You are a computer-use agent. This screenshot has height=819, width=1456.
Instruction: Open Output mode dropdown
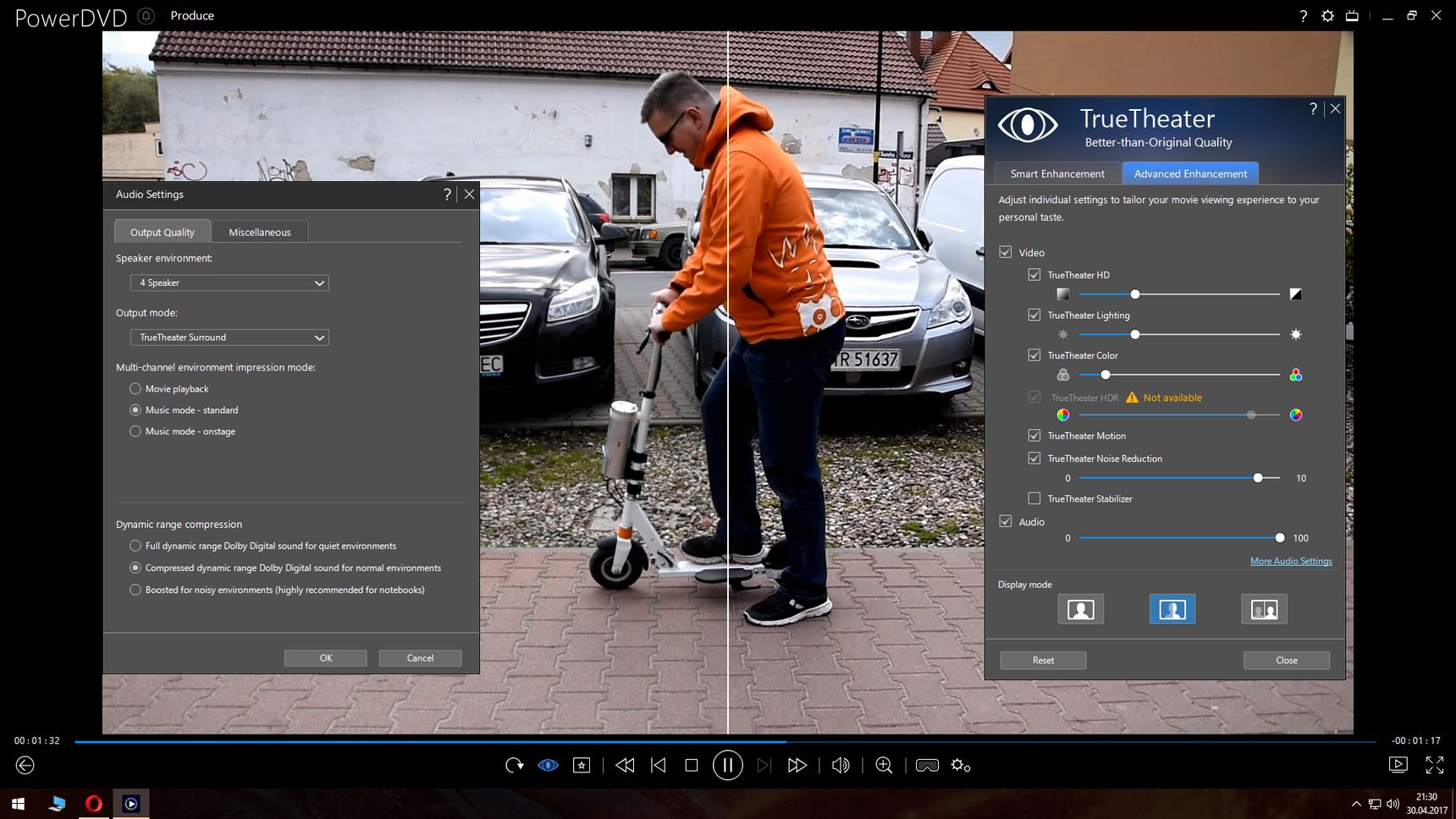[229, 338]
